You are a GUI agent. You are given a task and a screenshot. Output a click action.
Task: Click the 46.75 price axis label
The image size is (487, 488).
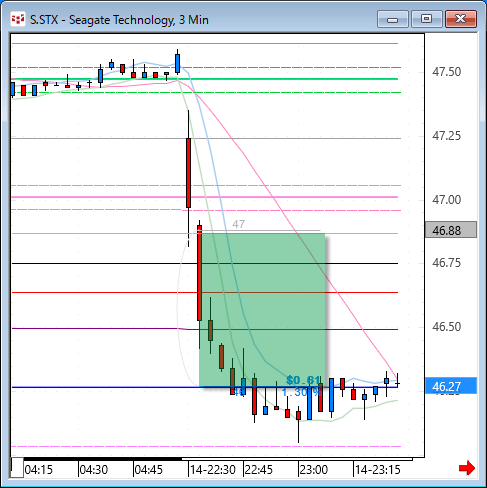pos(446,263)
